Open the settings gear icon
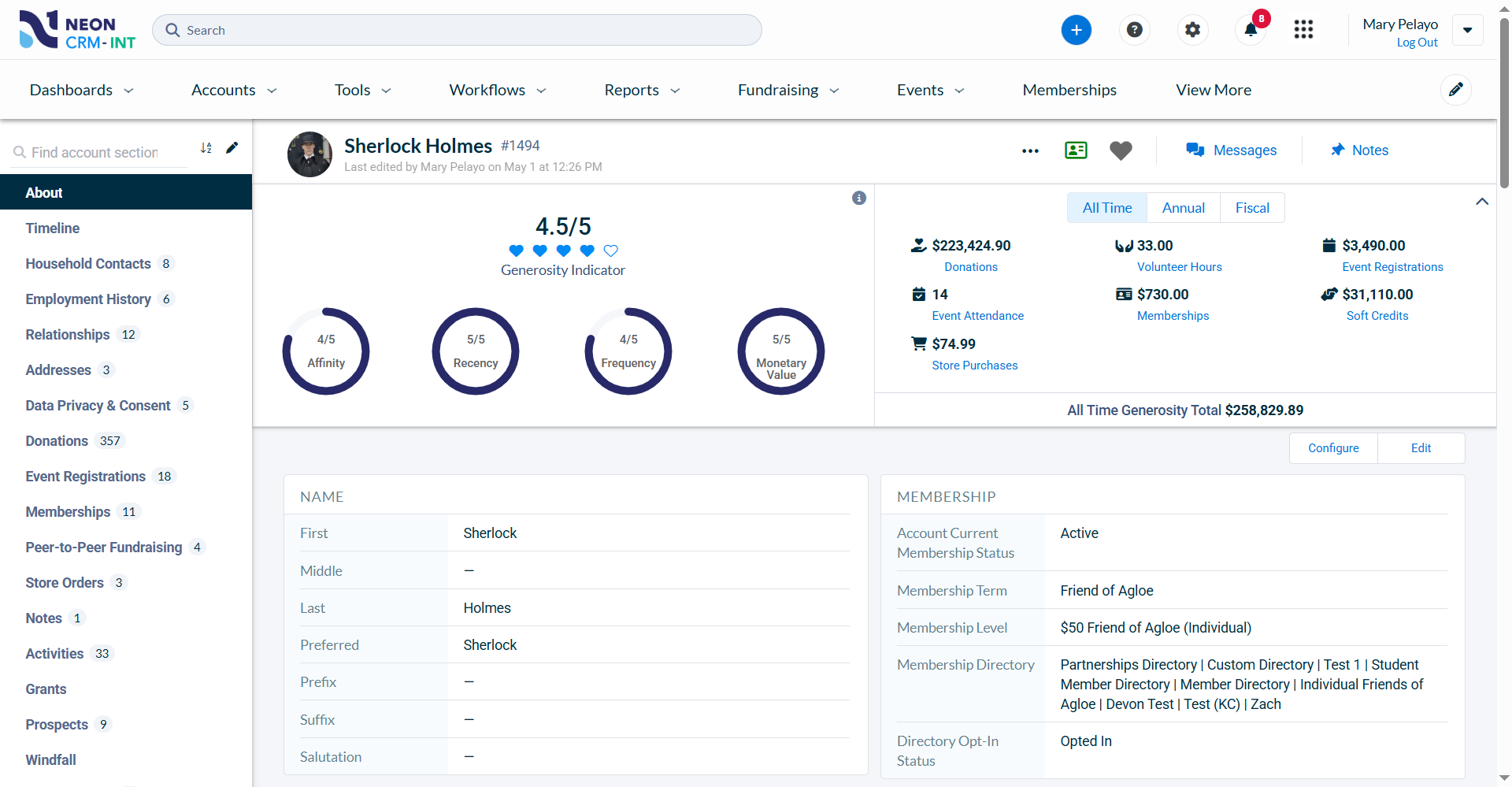 click(1192, 30)
